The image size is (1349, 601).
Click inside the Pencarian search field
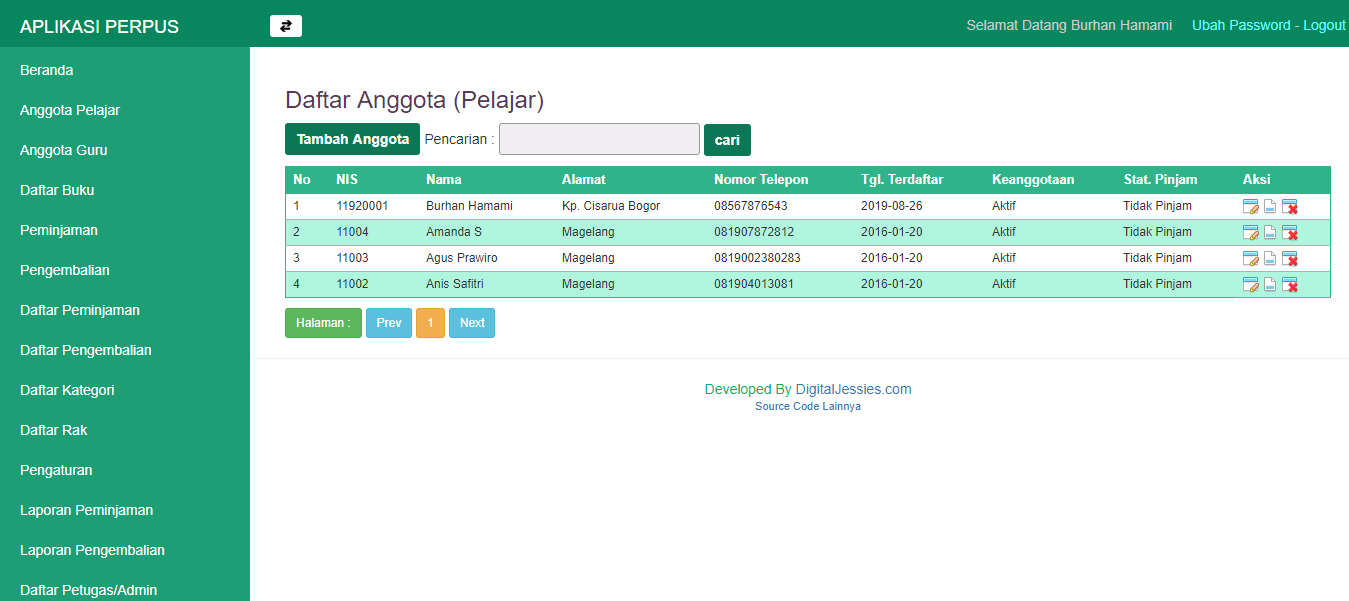[x=598, y=139]
